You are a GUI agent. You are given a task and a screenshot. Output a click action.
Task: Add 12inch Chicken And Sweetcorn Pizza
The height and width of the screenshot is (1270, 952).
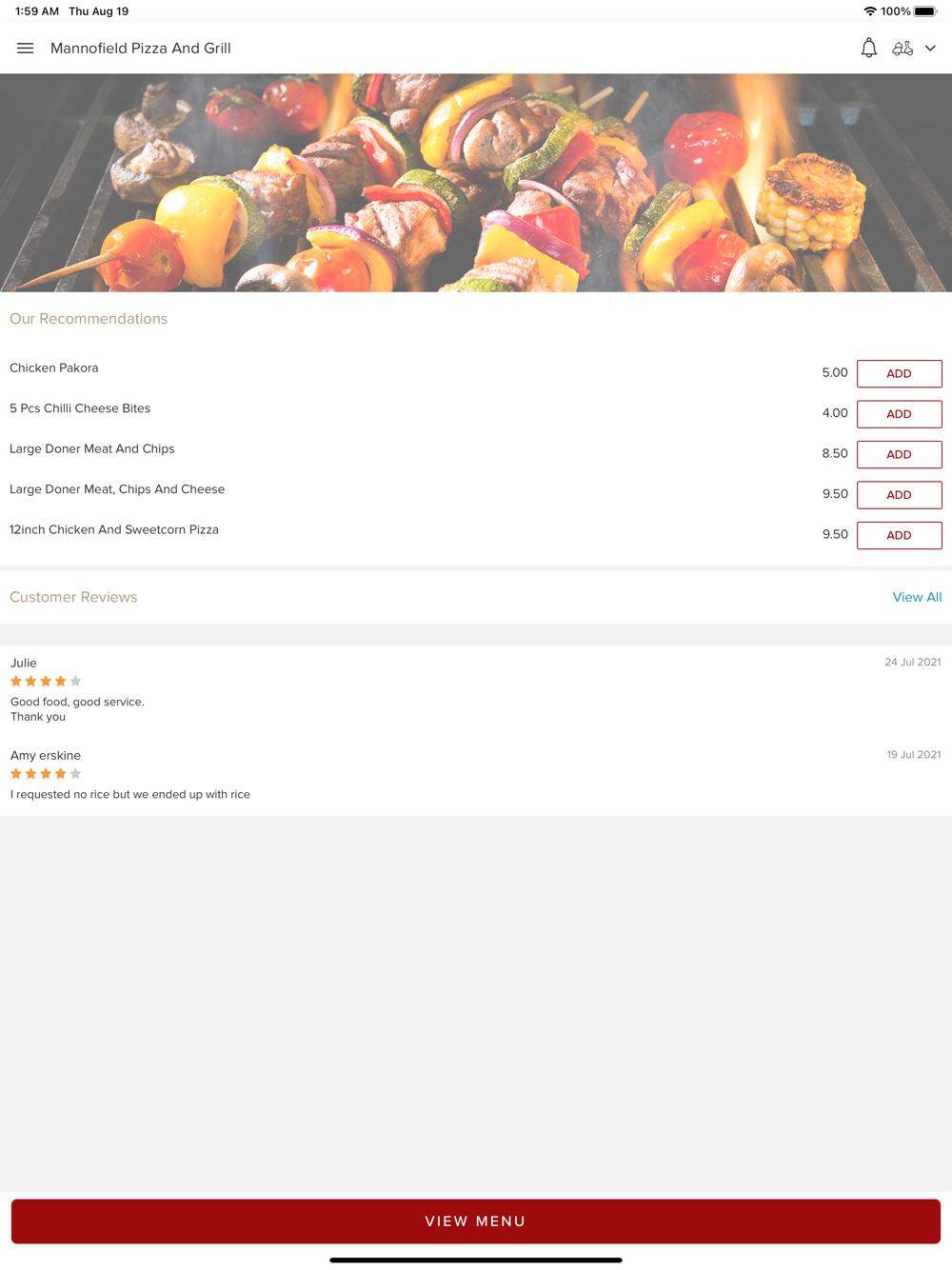(x=900, y=536)
